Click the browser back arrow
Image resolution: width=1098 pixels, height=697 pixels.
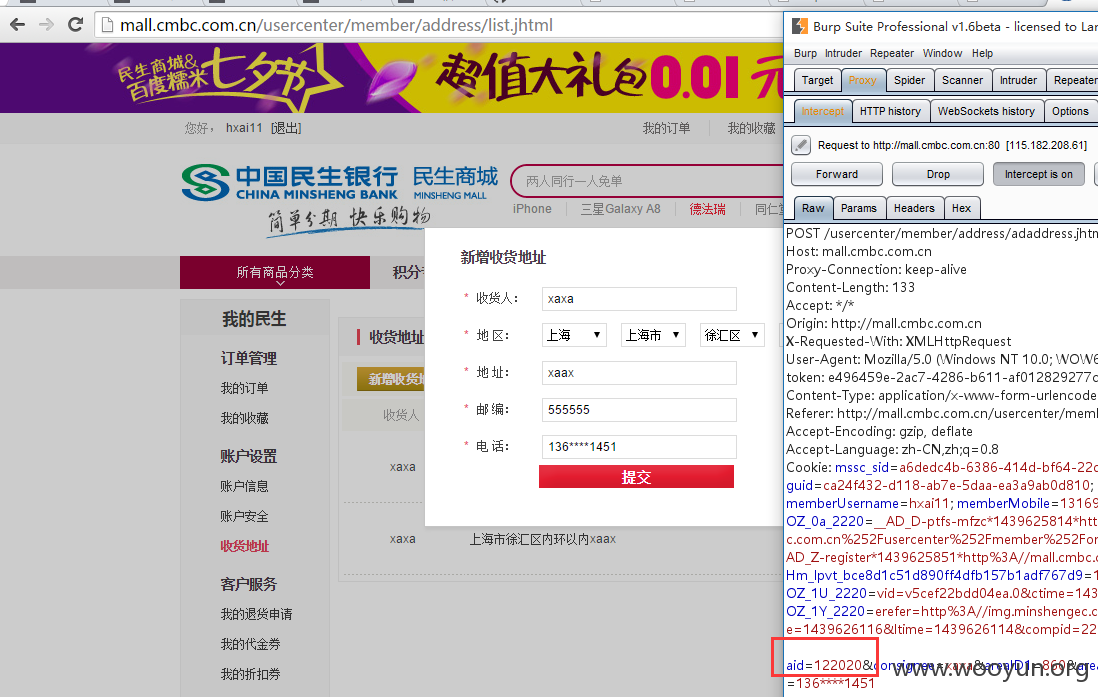[18, 25]
